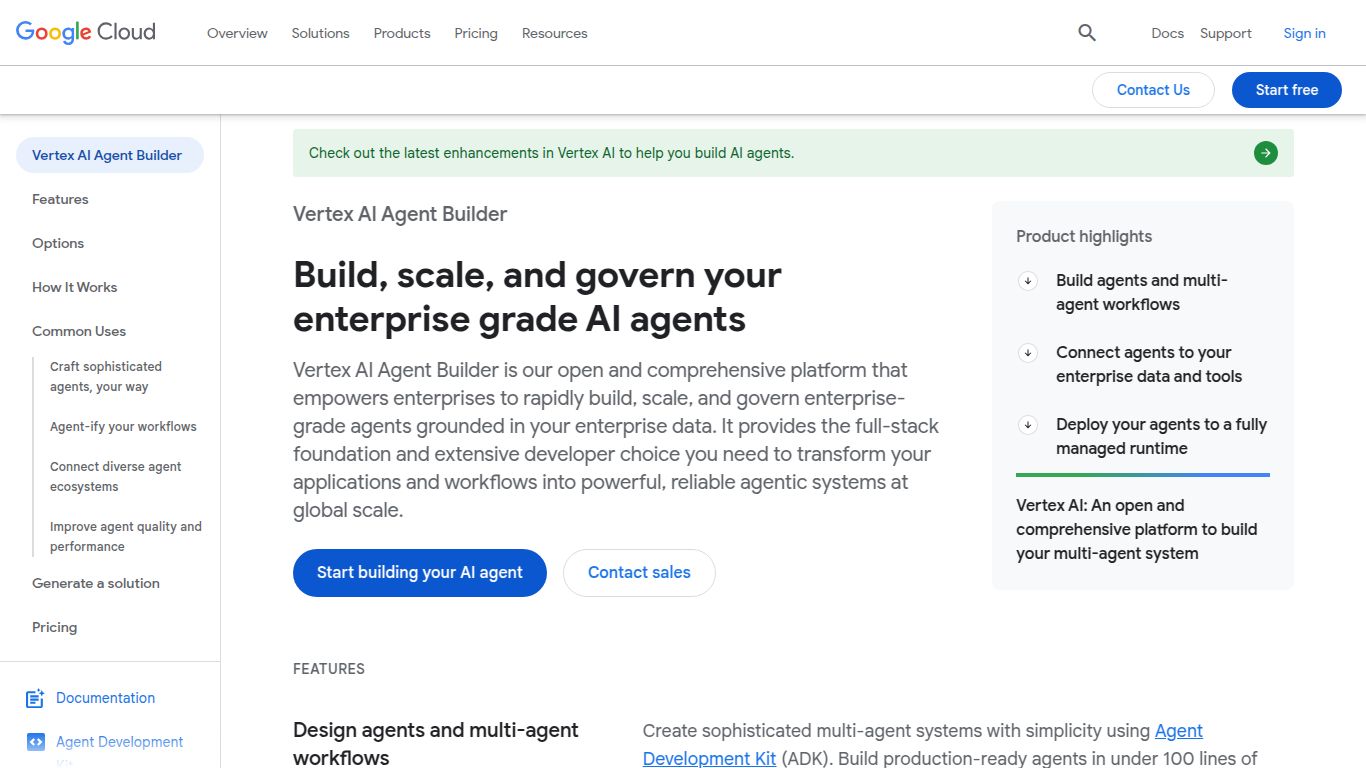
Task: Select 'Common Uses' in the left navigation
Action: [x=79, y=331]
